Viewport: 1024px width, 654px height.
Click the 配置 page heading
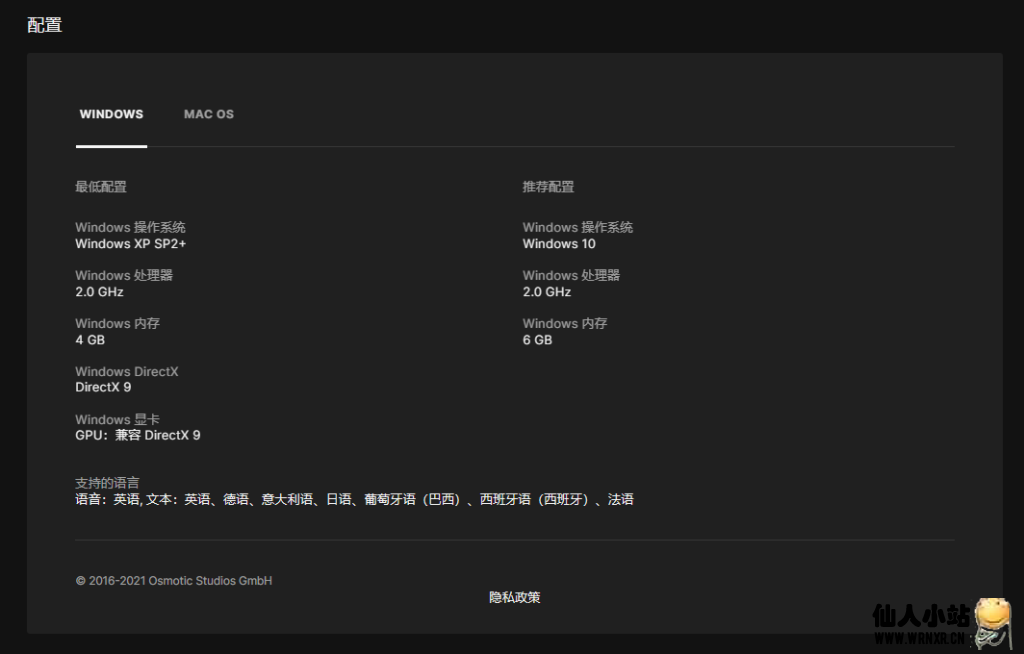45,25
